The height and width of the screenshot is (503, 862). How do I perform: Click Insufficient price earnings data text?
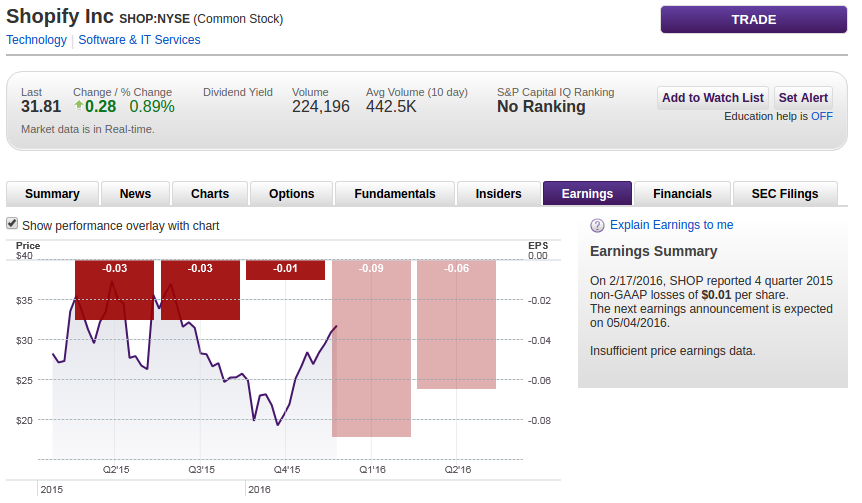(x=672, y=351)
